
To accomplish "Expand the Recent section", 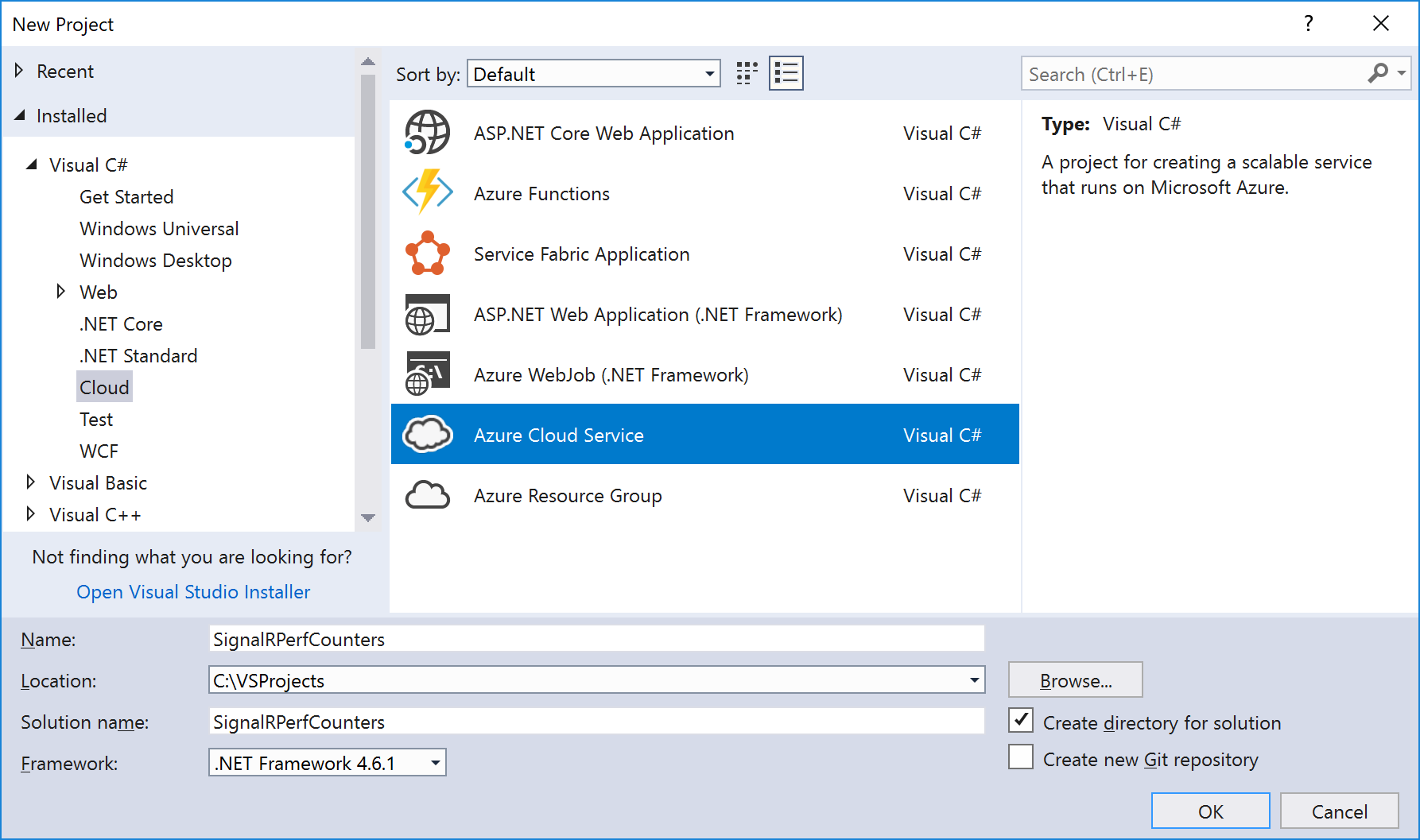I will tap(19, 71).
